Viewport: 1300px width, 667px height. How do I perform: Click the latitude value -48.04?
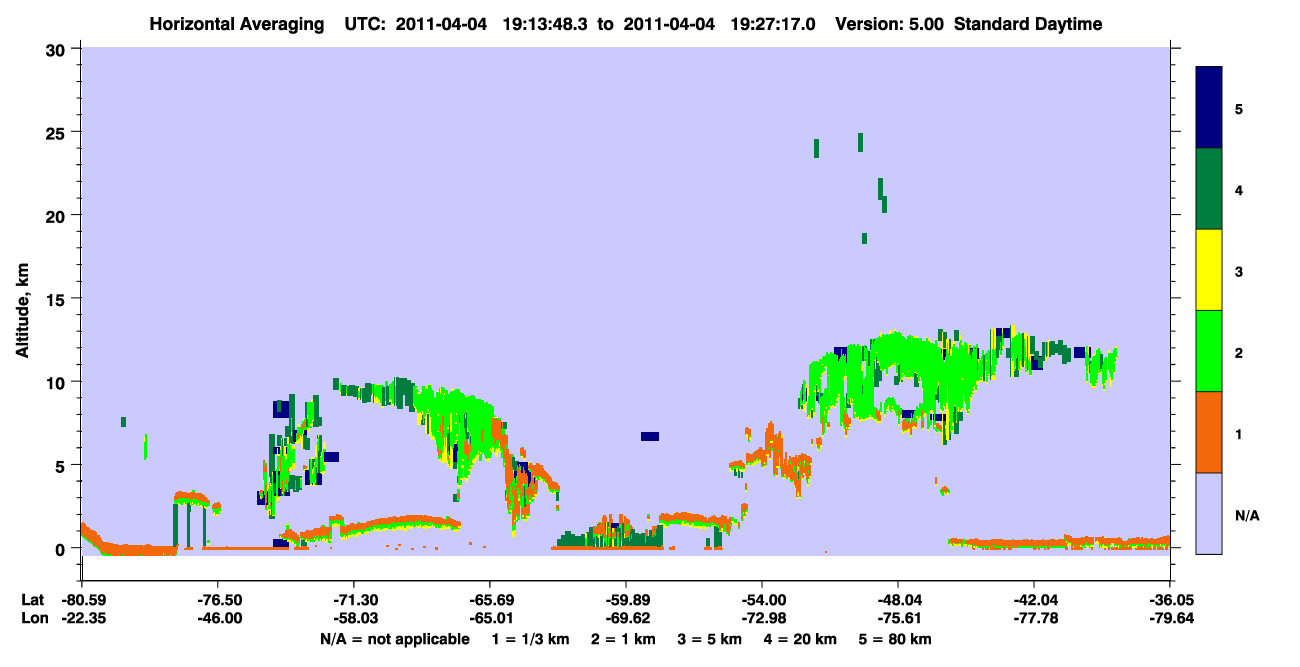click(897, 599)
